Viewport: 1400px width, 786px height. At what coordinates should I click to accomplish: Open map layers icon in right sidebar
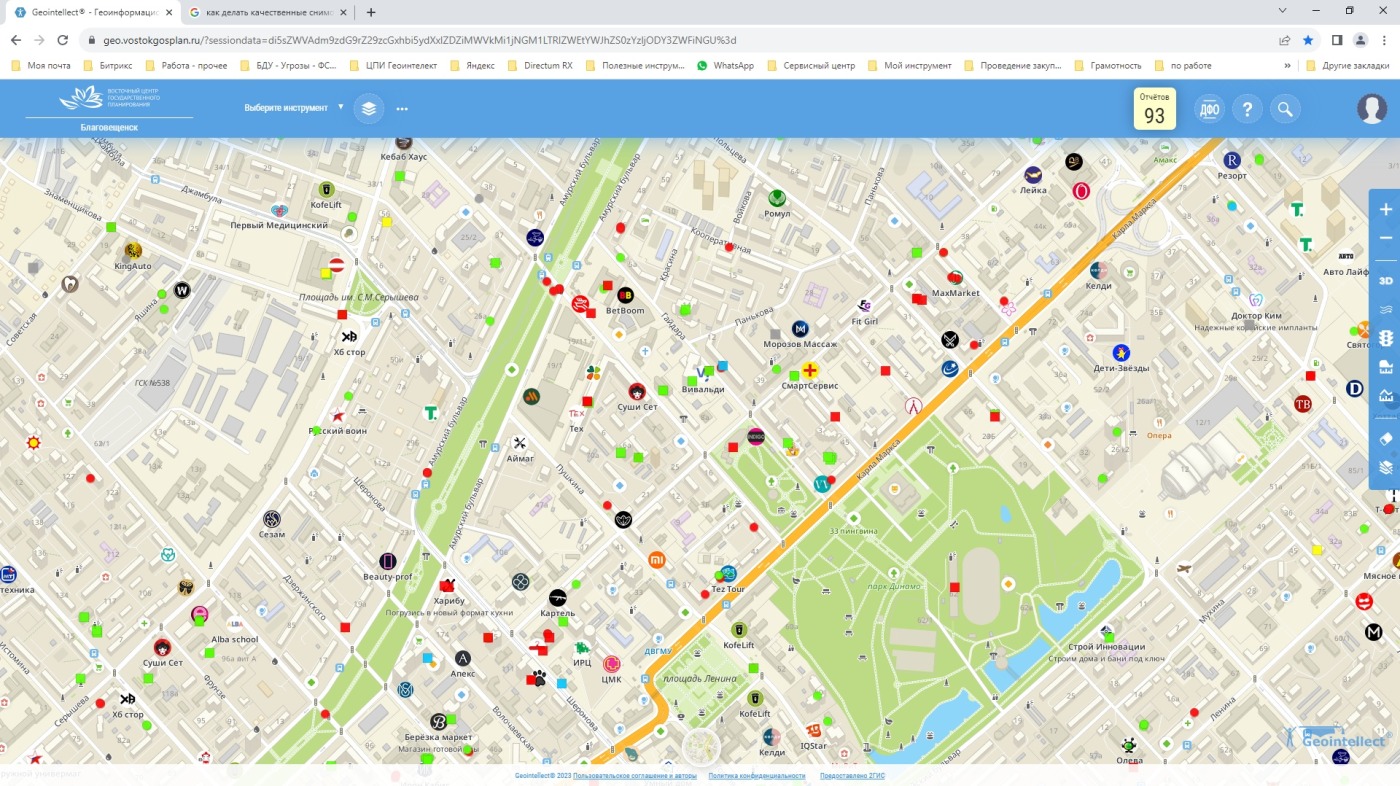(1385, 467)
